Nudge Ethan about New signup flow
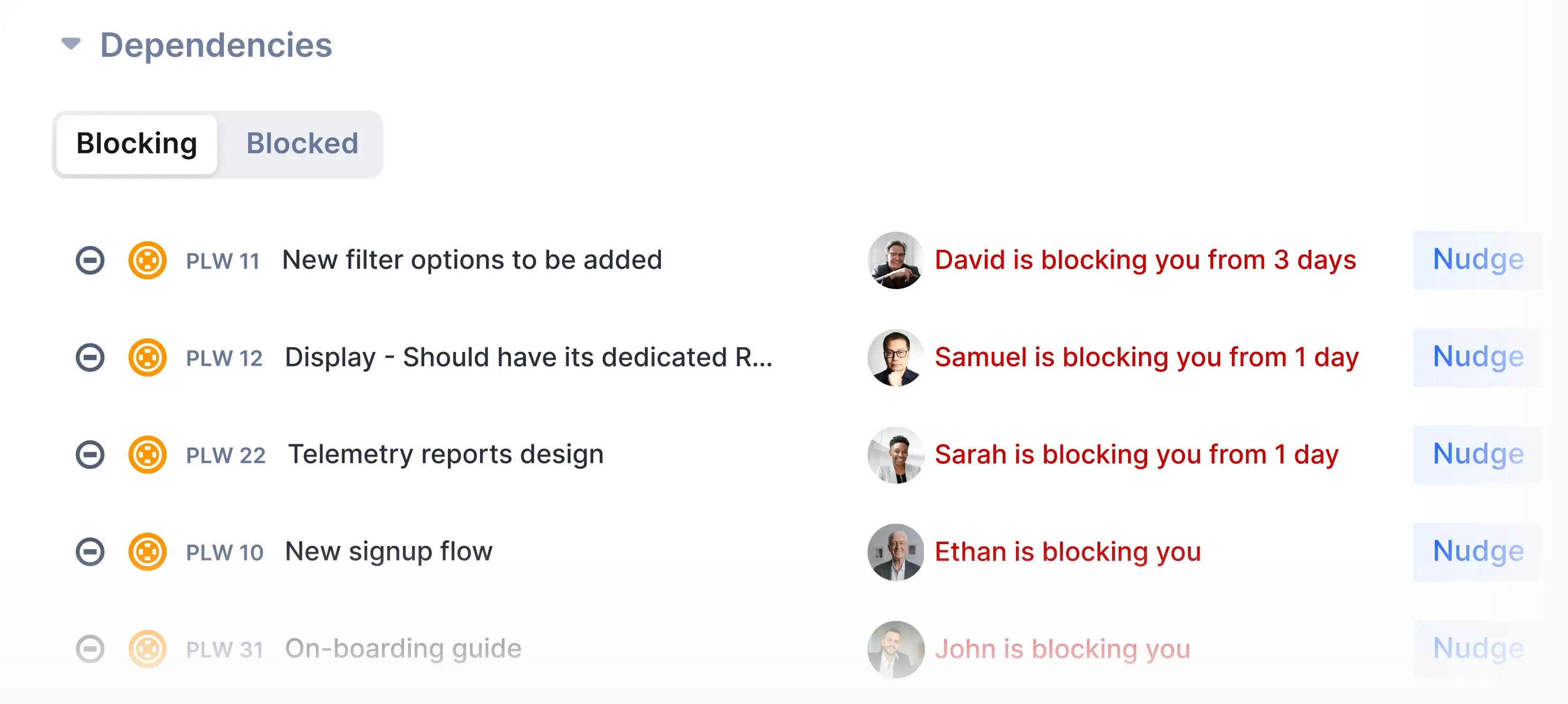This screenshot has height=704, width=1568. pos(1477,552)
